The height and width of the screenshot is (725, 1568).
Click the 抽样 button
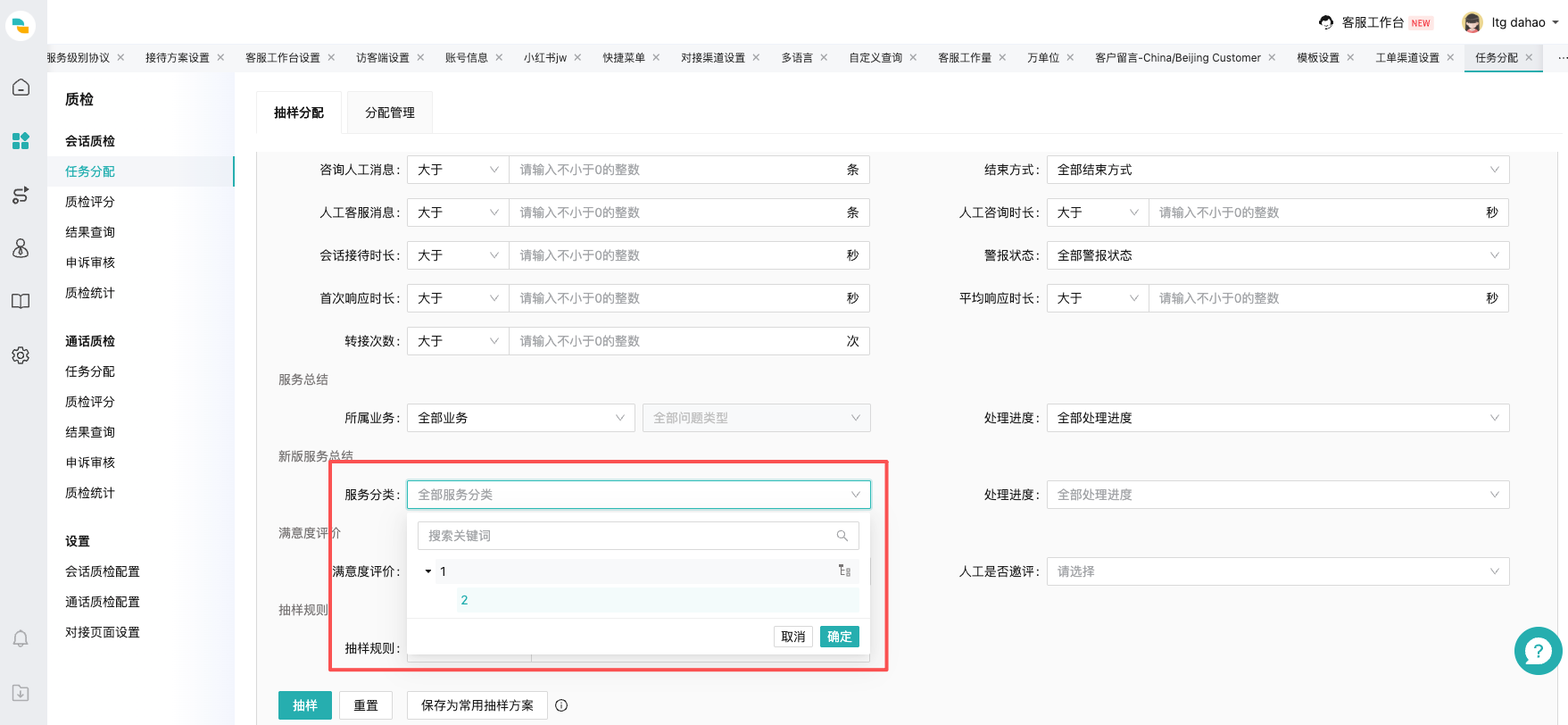pos(305,705)
